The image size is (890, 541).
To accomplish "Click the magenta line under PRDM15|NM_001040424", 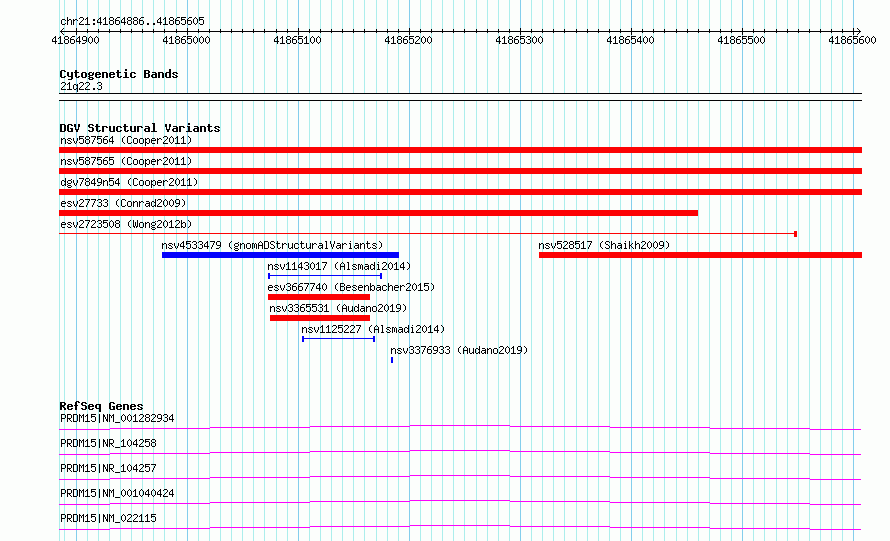I will coord(460,502).
